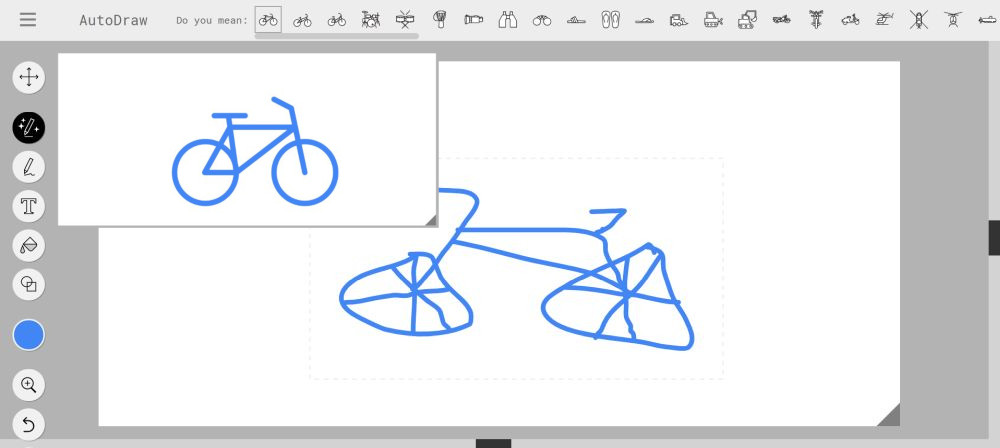Pick the flip-flops suggestion
1000x448 pixels.
click(610, 19)
